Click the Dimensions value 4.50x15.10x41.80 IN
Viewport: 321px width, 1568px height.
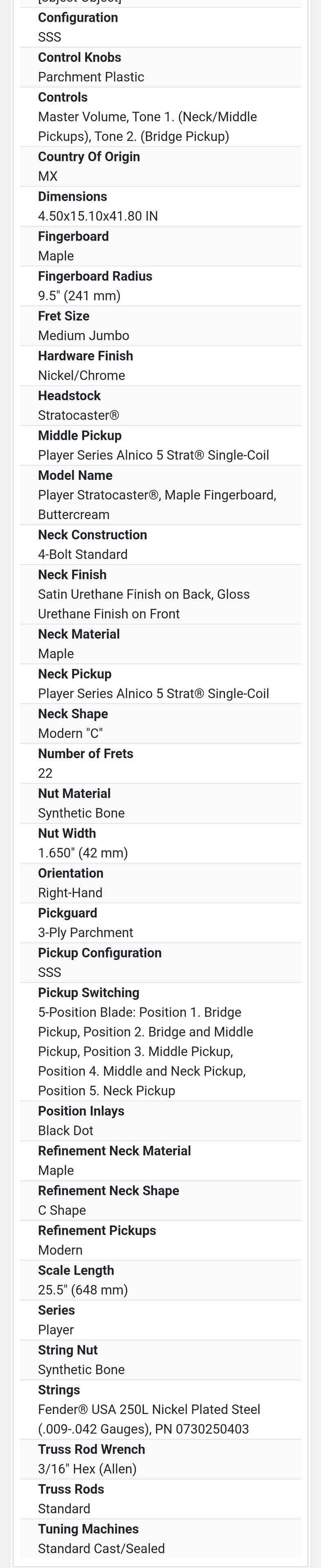[x=98, y=216]
